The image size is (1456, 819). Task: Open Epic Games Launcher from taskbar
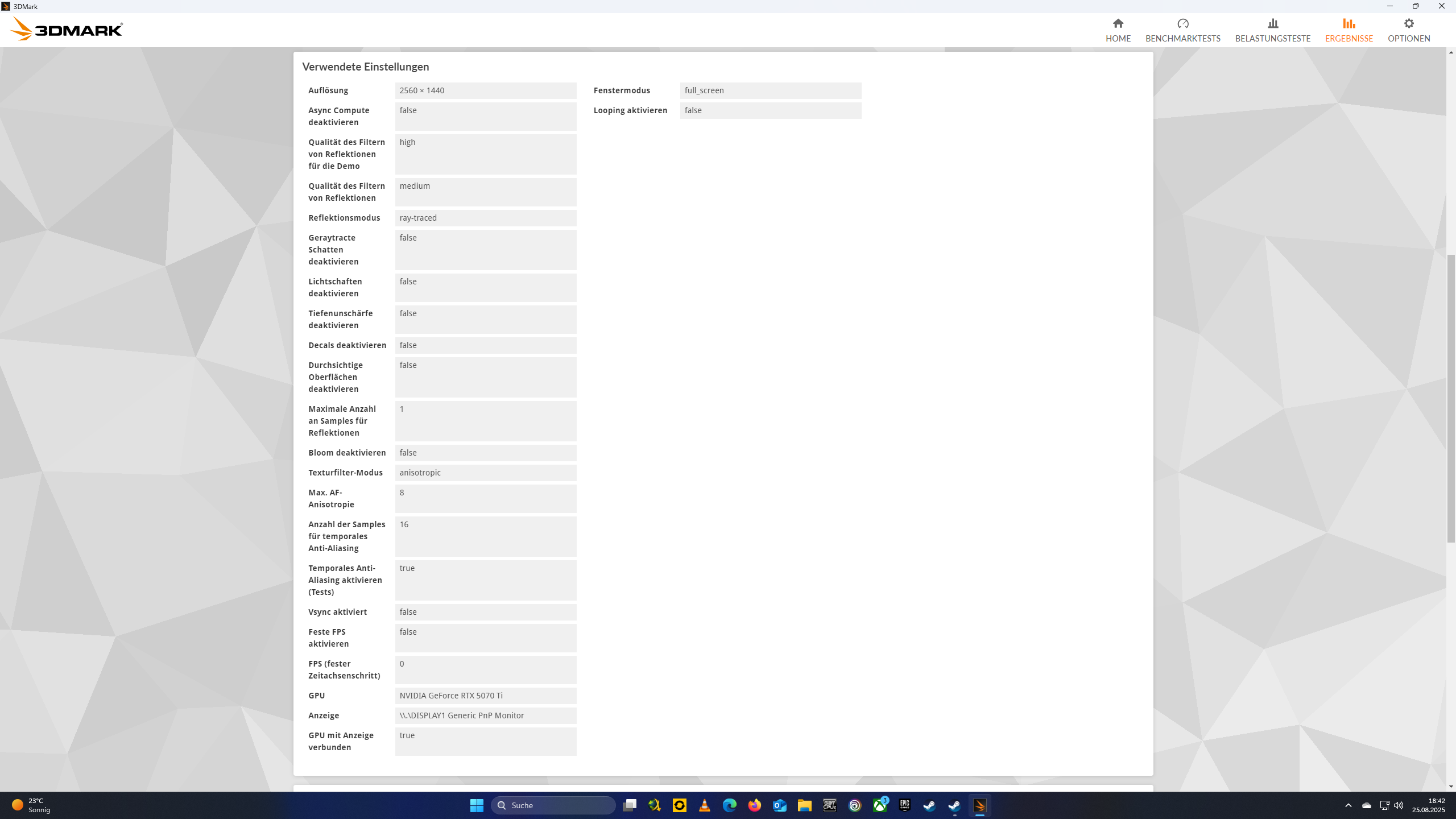[x=904, y=805]
